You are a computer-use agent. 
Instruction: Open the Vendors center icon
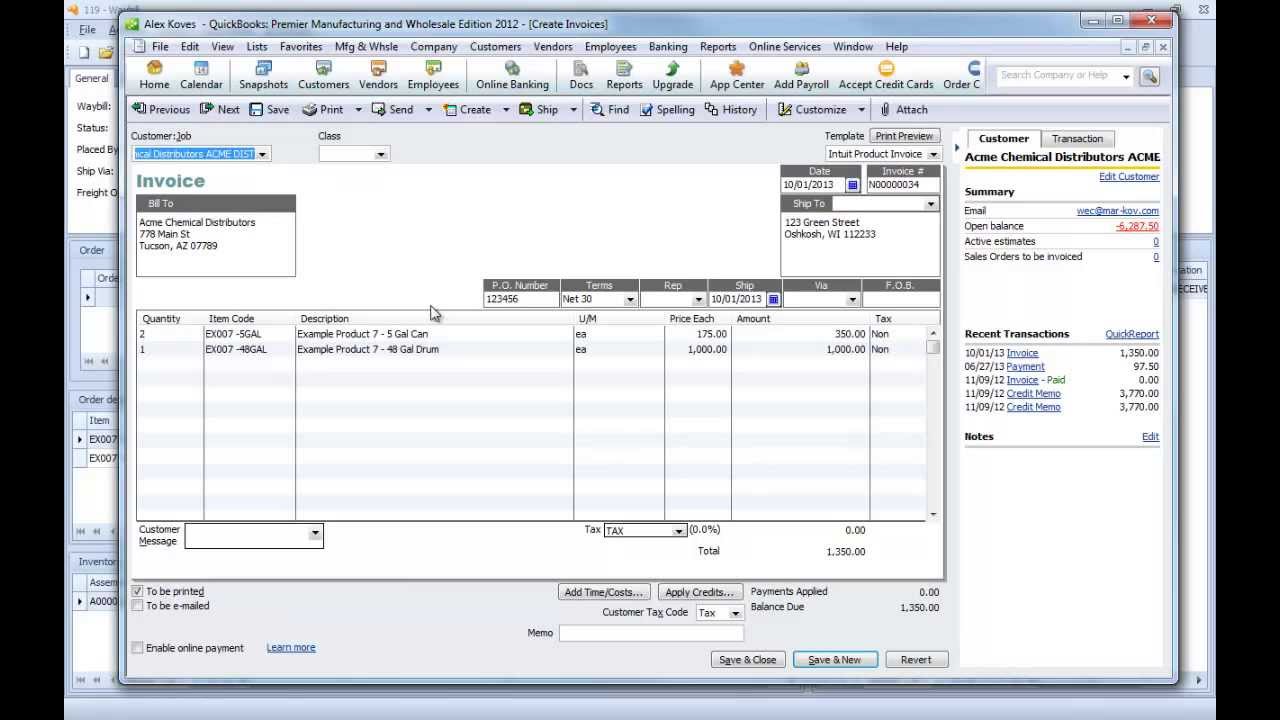pyautogui.click(x=378, y=75)
